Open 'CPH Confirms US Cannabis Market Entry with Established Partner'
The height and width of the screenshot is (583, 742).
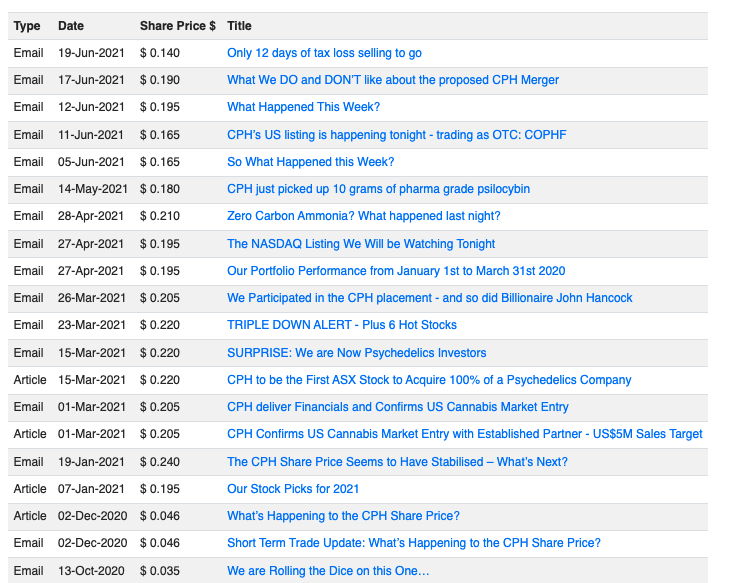pyautogui.click(x=465, y=433)
